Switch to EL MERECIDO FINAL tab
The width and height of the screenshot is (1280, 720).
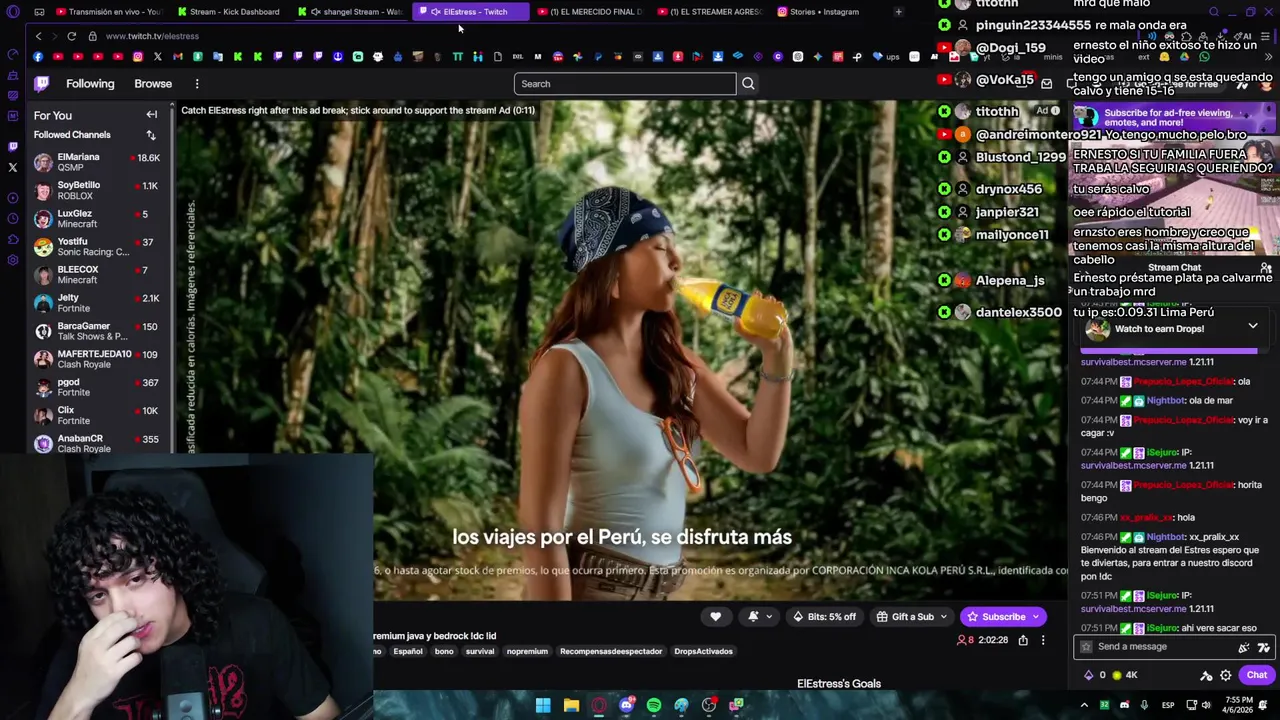click(592, 12)
